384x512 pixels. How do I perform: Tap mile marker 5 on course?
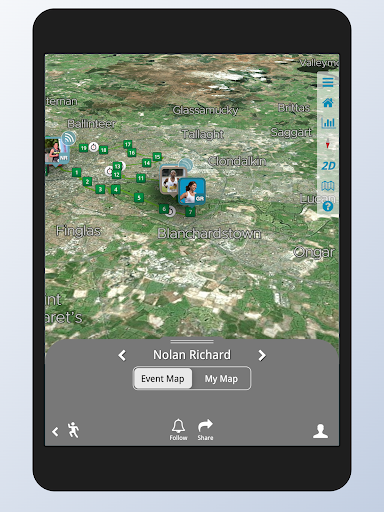pyautogui.click(x=139, y=198)
